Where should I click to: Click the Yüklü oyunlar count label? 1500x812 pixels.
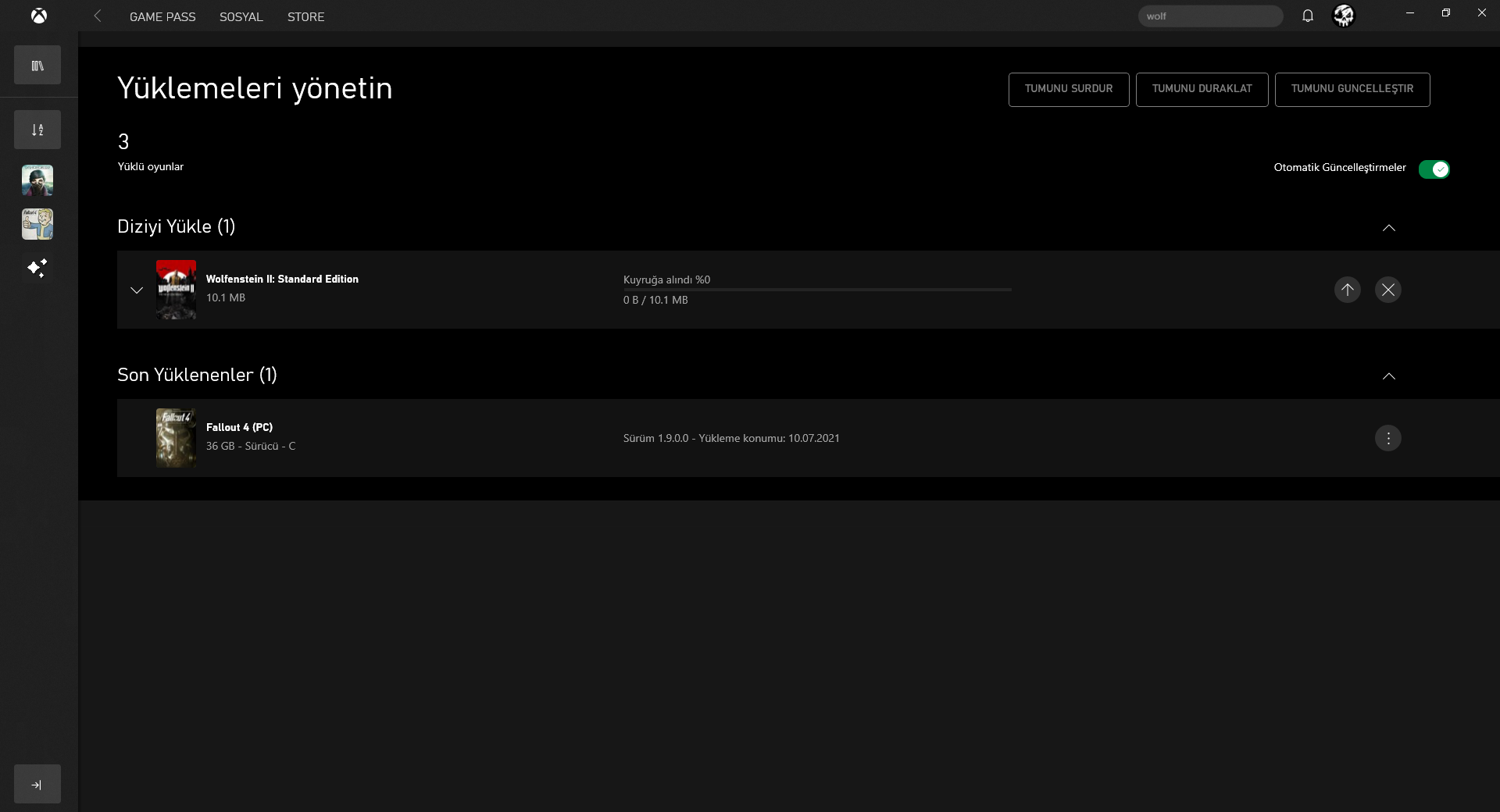pyautogui.click(x=151, y=166)
